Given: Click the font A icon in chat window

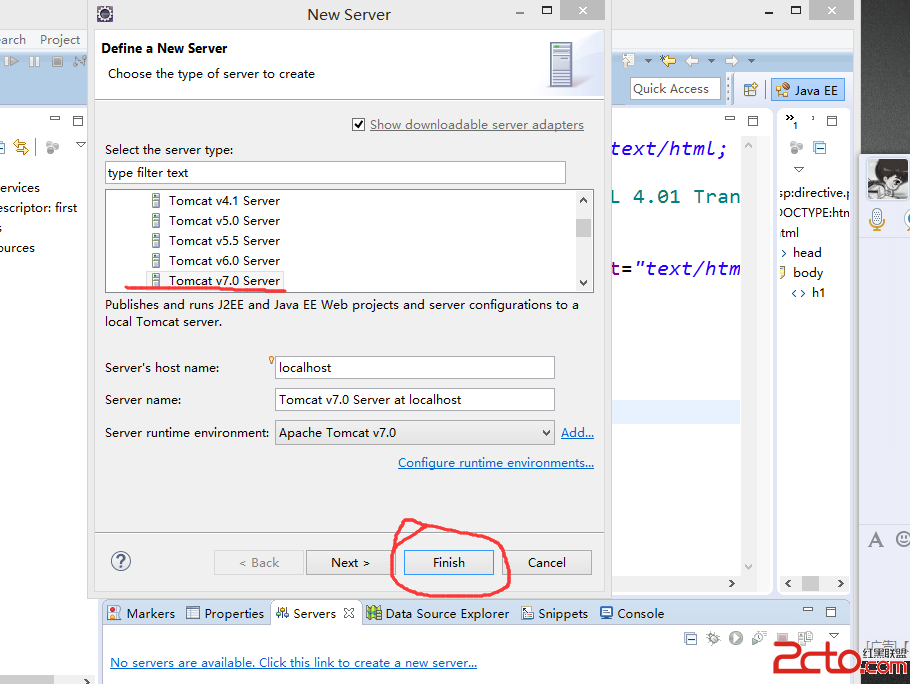Looking at the screenshot, I should click(x=876, y=540).
